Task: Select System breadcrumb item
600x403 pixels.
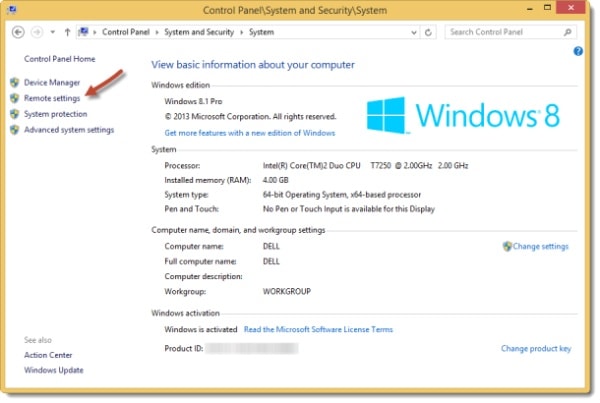Action: 261,32
